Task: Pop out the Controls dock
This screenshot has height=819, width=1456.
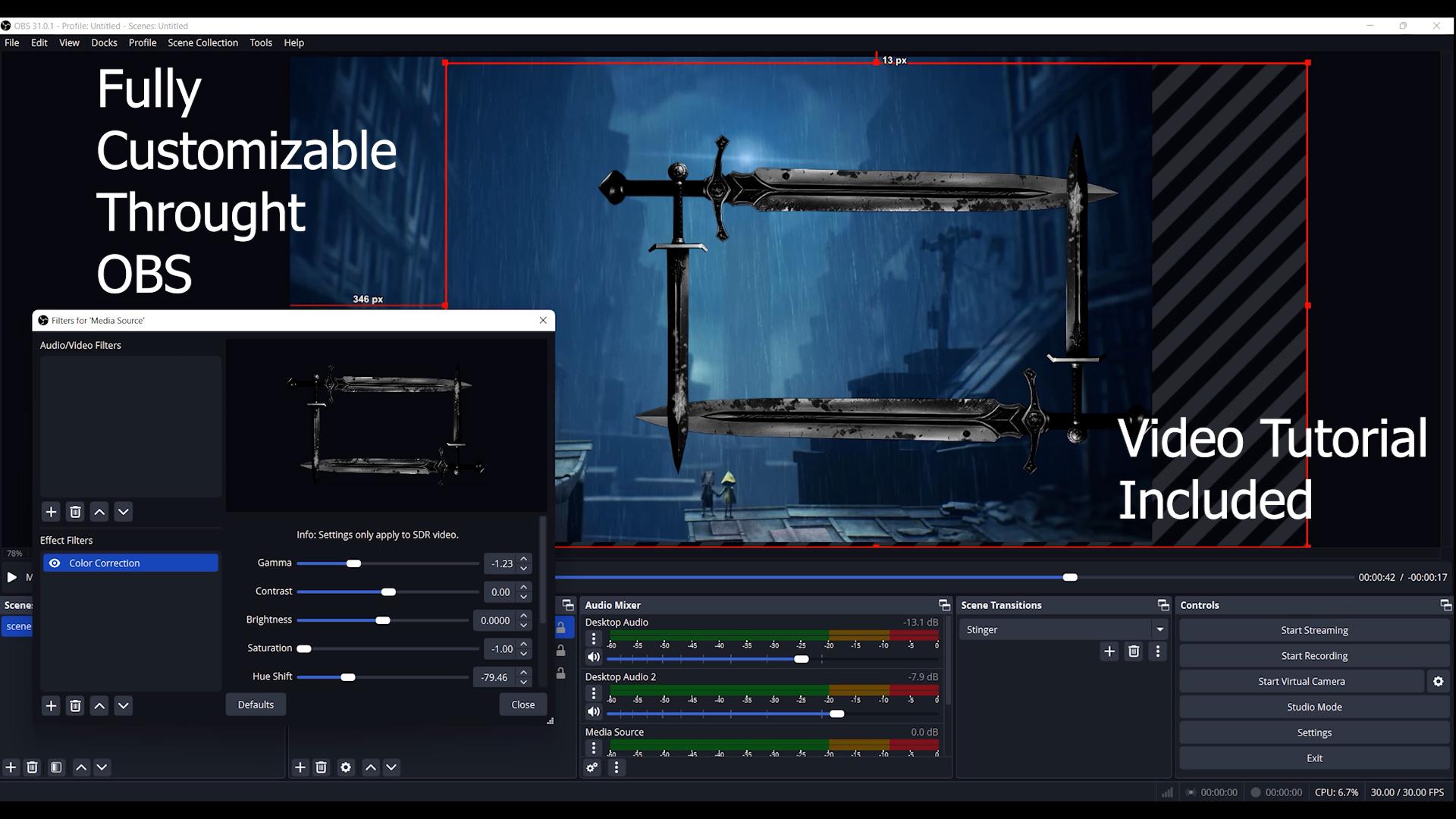Action: [1445, 605]
